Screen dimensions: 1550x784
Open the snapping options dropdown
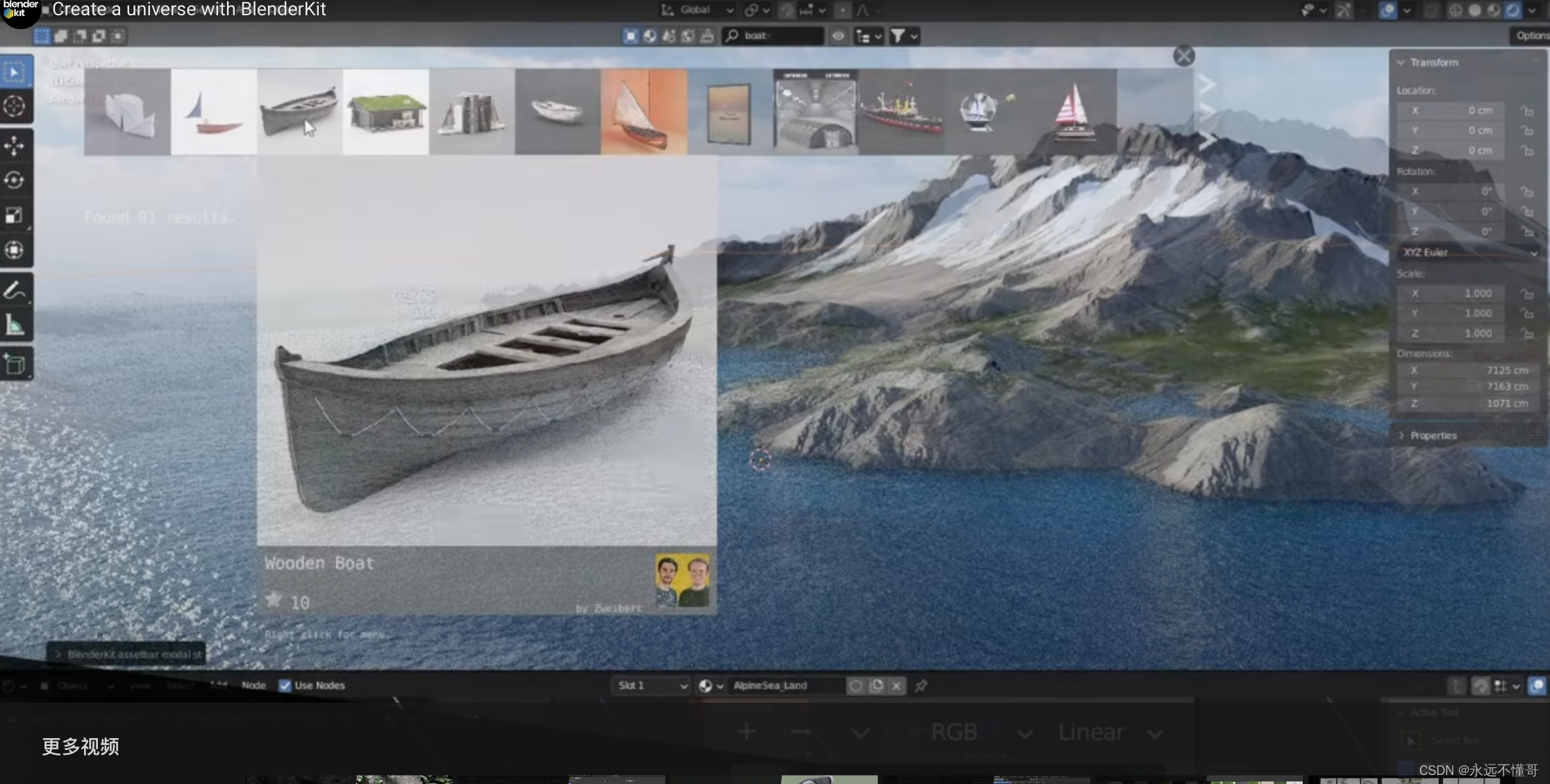813,10
